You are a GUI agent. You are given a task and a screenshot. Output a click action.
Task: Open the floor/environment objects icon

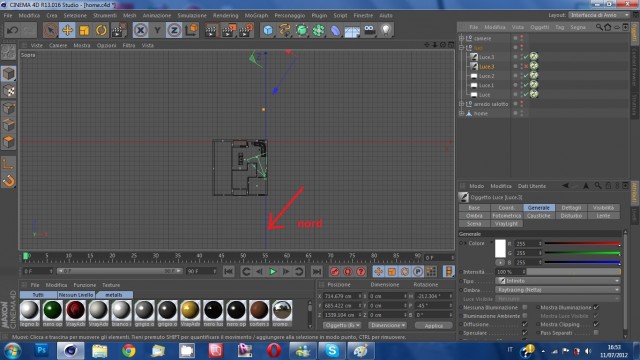[x=352, y=30]
